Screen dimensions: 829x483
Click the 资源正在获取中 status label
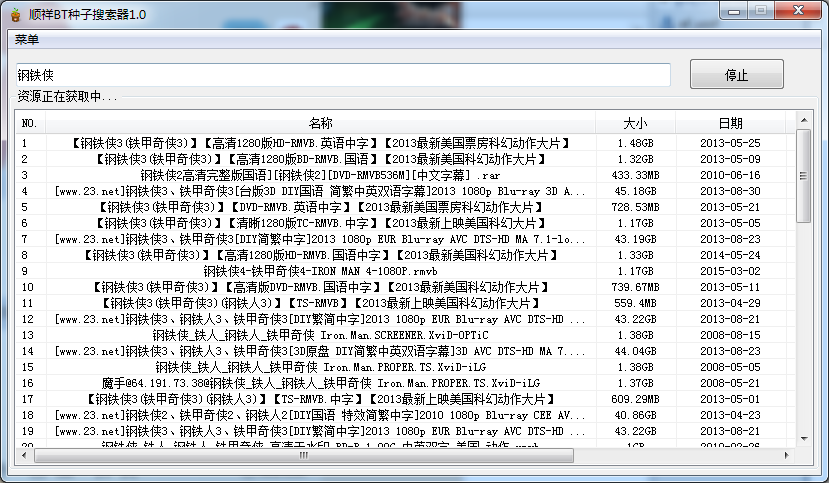click(x=67, y=96)
